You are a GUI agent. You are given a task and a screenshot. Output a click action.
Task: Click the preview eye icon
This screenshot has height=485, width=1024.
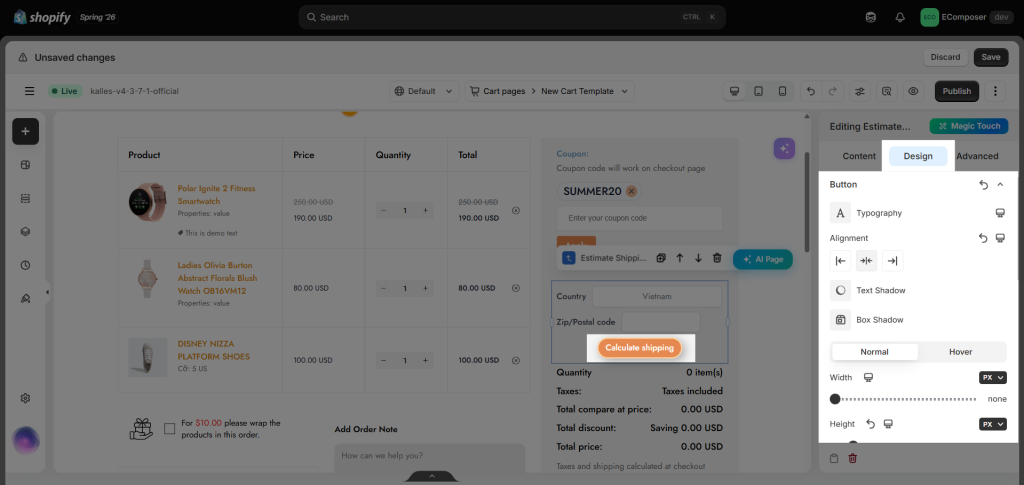[913, 91]
